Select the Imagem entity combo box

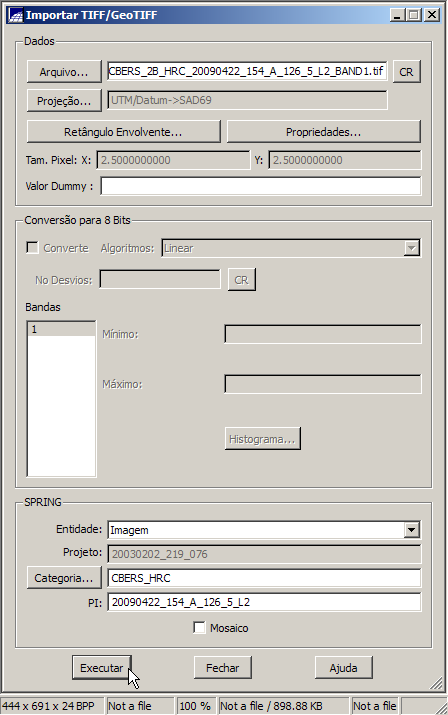[264, 530]
